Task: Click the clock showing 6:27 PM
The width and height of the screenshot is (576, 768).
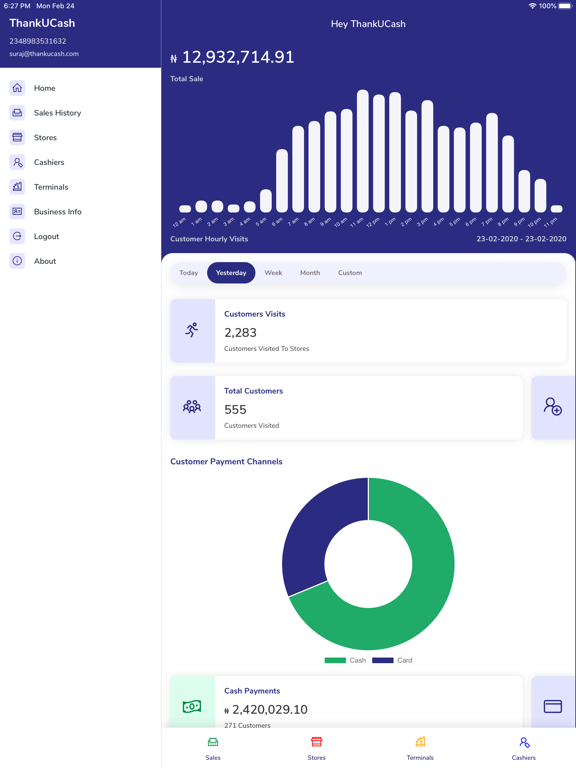Action: [x=17, y=6]
